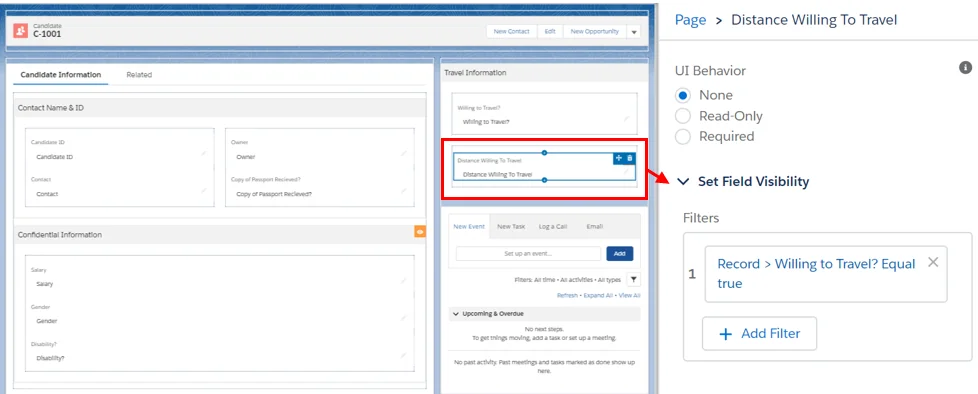Click the pencil icon on Willing to Travel? field

(626, 118)
